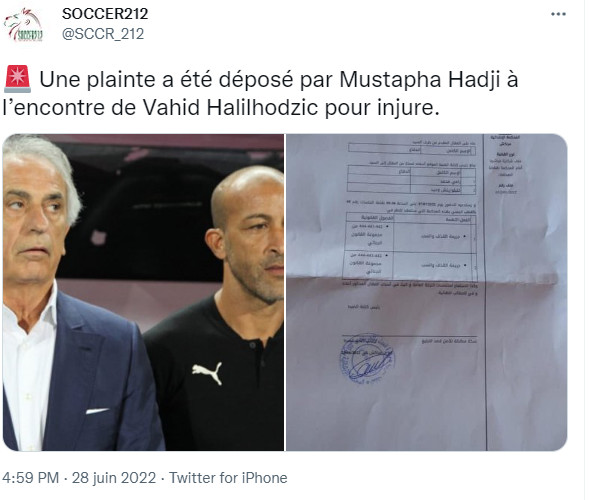Click the SOCCER212 display name
Screen dimensions: 589x500
[x=105, y=14]
